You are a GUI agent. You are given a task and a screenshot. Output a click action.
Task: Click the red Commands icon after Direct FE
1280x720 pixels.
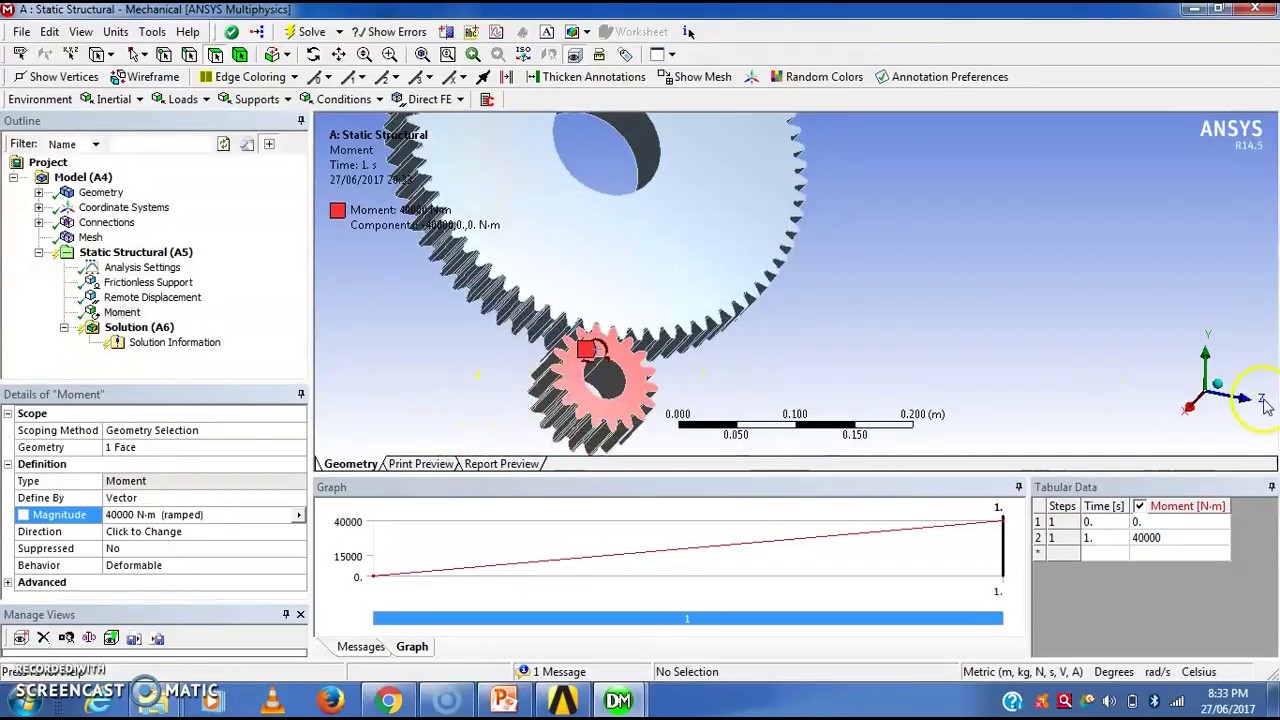[487, 99]
